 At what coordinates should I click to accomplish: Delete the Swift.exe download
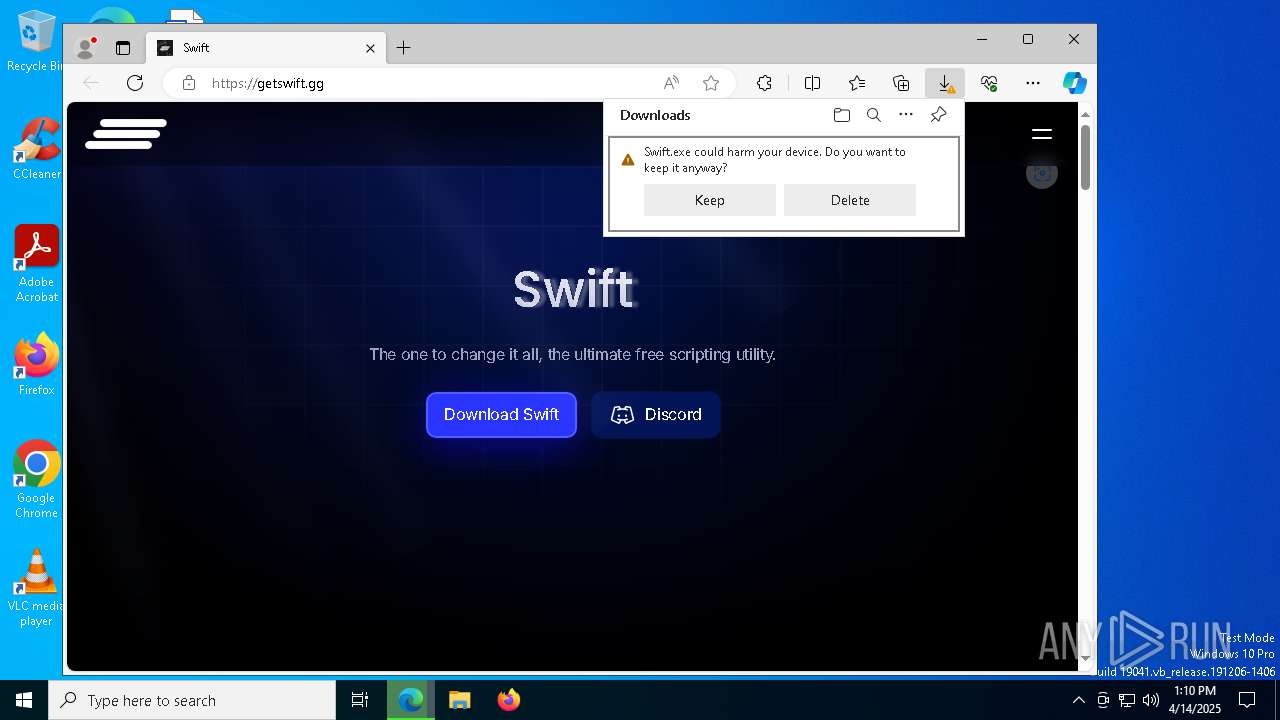[x=850, y=200]
